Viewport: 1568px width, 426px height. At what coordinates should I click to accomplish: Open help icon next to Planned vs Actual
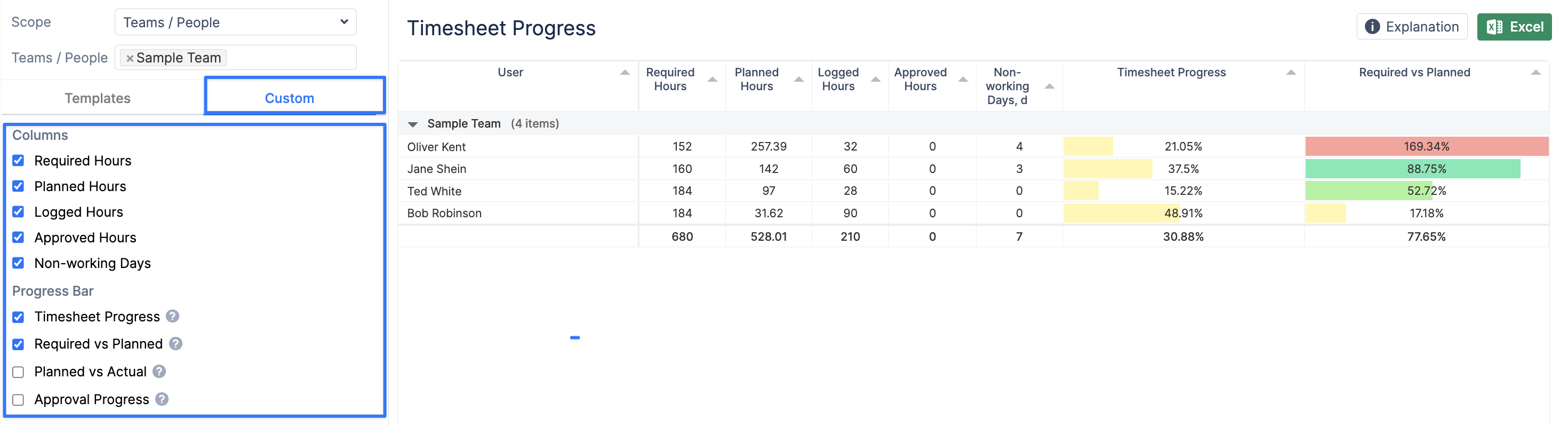[159, 371]
